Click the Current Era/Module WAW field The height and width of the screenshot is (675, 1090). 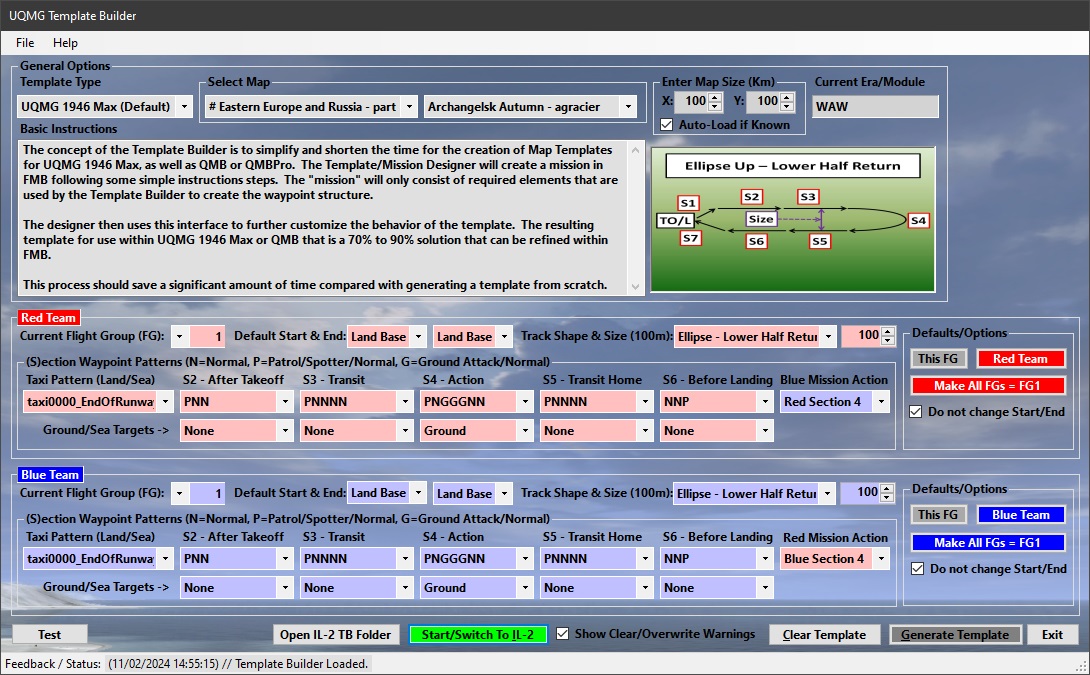[x=875, y=106]
